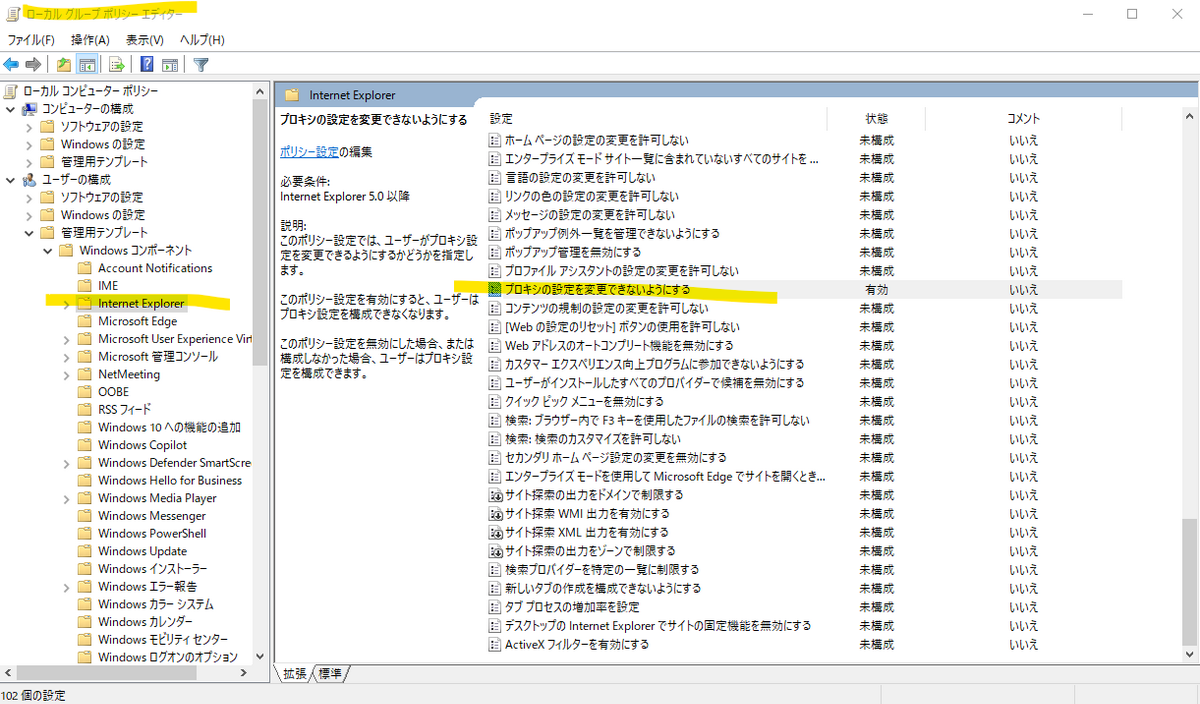
Task: Sort by the コメント column header
Action: pos(1023,118)
